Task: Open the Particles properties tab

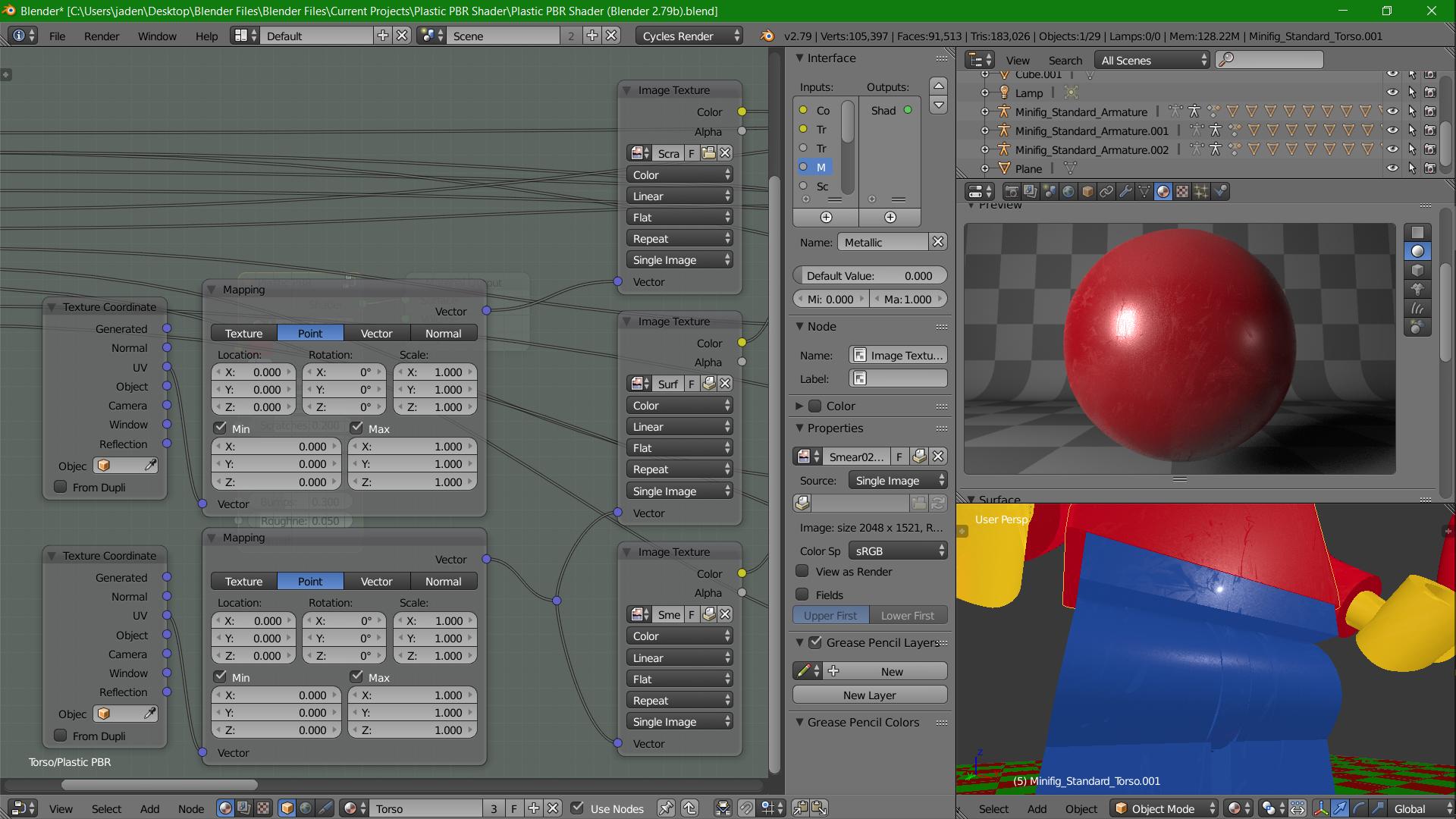Action: pyautogui.click(x=1201, y=192)
